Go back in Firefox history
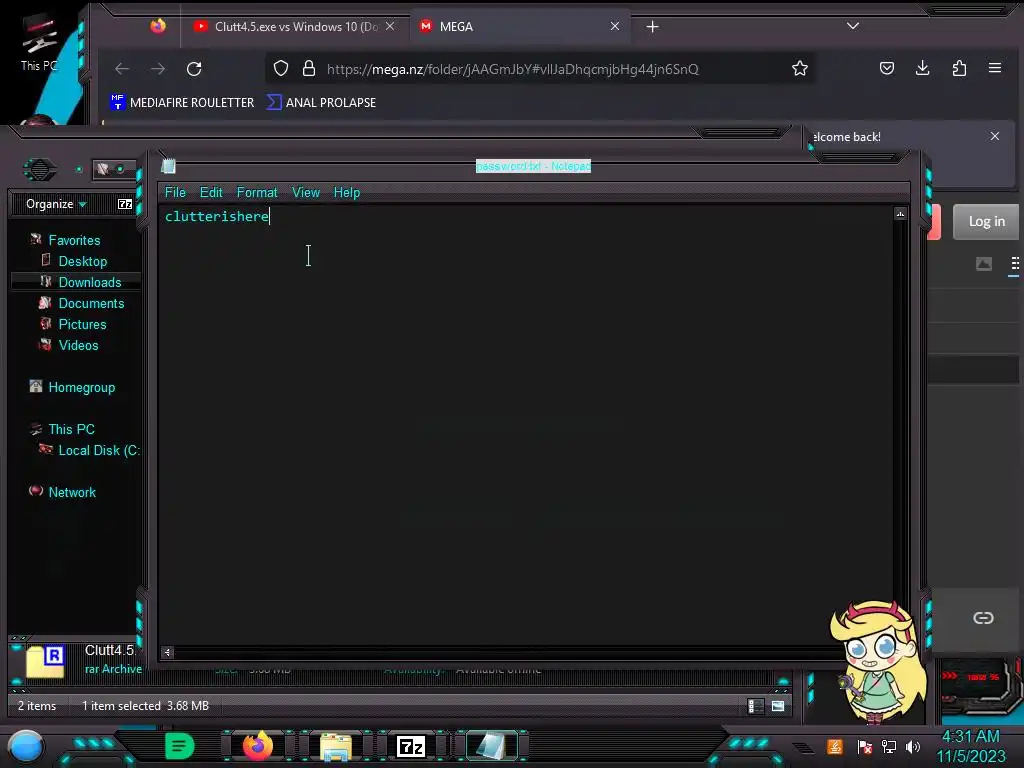Image resolution: width=1024 pixels, height=768 pixels. tap(122, 69)
